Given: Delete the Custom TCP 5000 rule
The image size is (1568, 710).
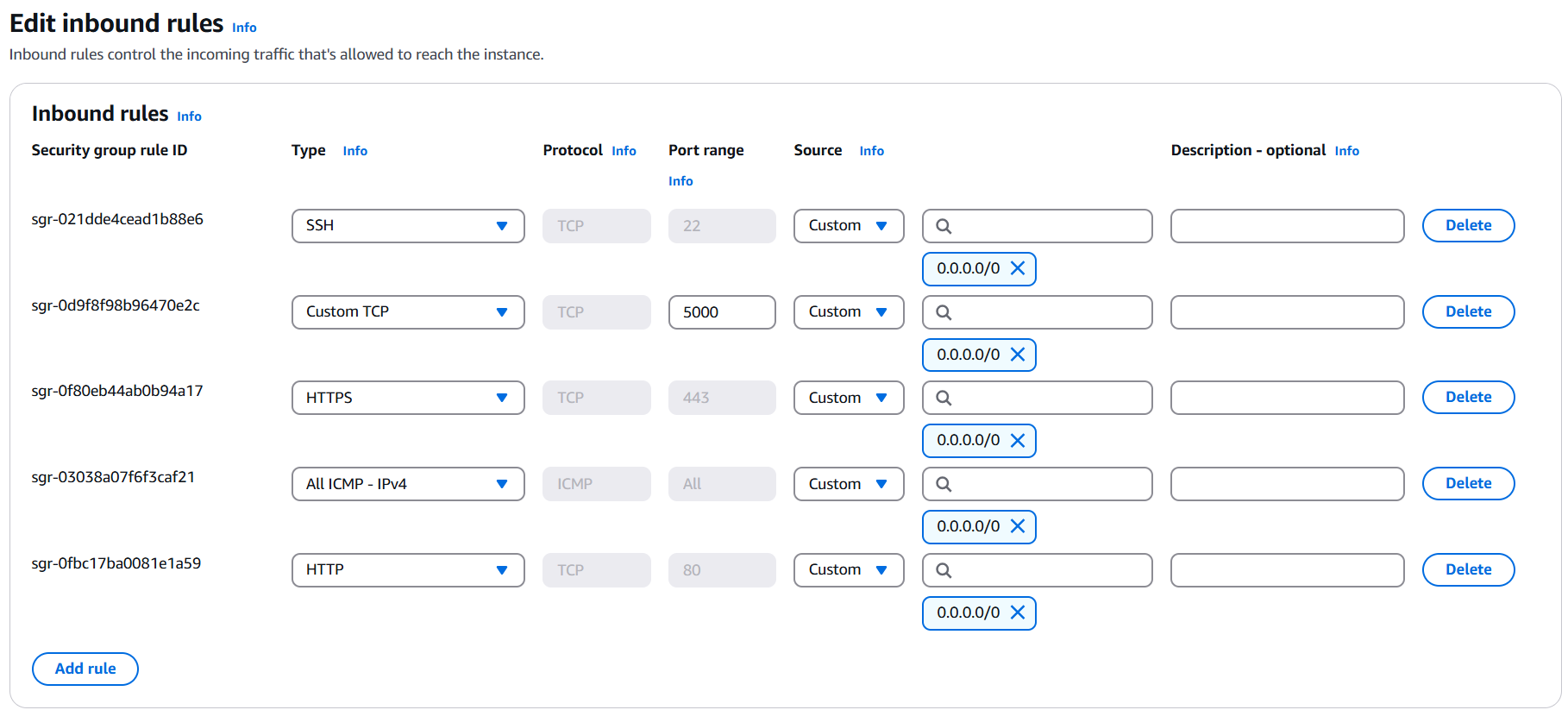Looking at the screenshot, I should coord(1468,311).
